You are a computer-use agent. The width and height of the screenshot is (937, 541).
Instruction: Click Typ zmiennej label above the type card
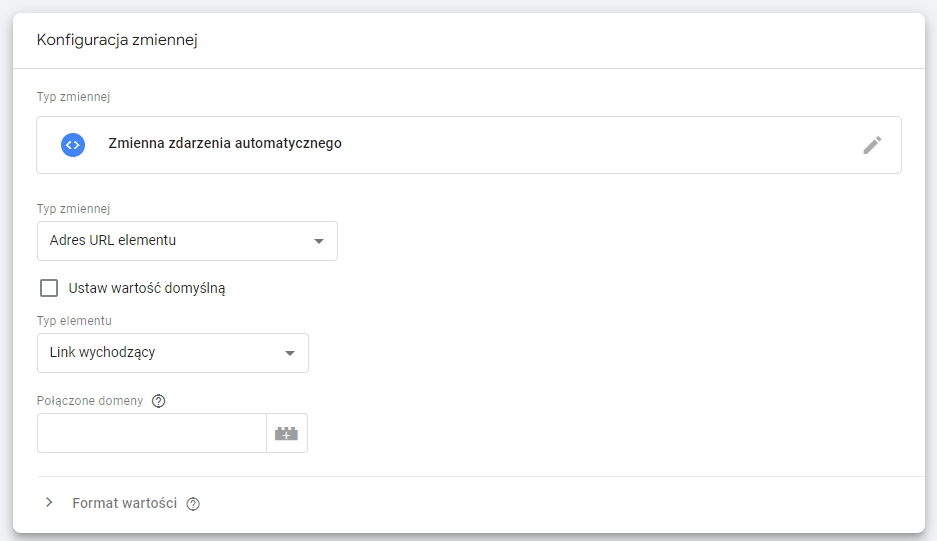click(74, 97)
